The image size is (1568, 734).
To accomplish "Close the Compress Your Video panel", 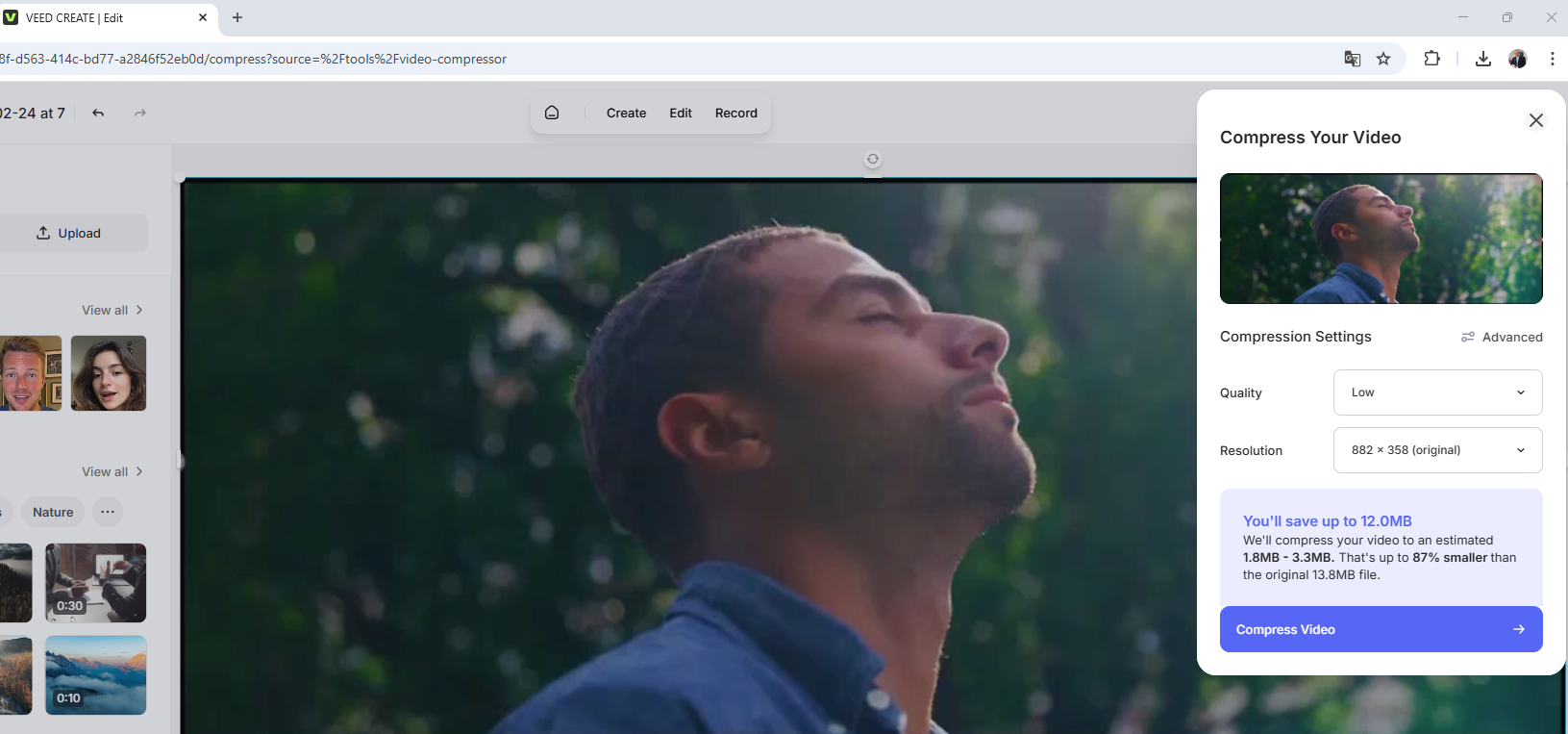I will pyautogui.click(x=1535, y=120).
